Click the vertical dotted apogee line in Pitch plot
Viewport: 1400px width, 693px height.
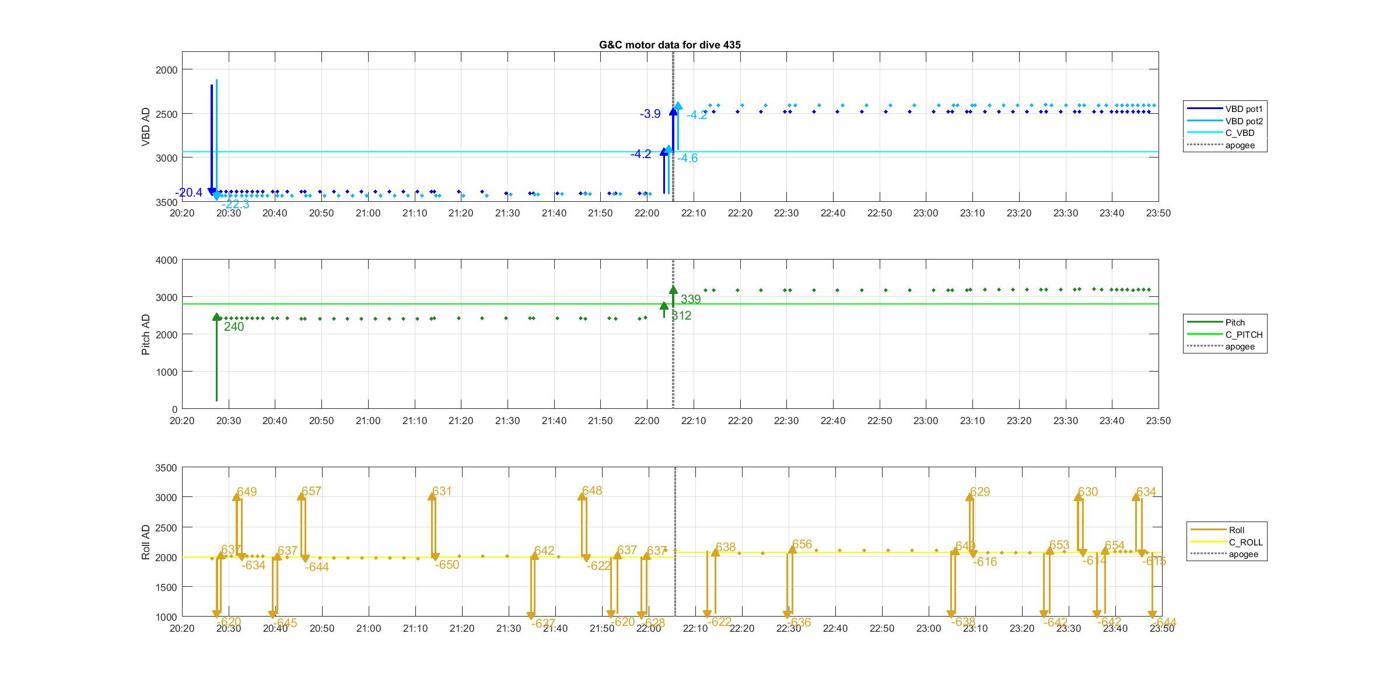673,334
